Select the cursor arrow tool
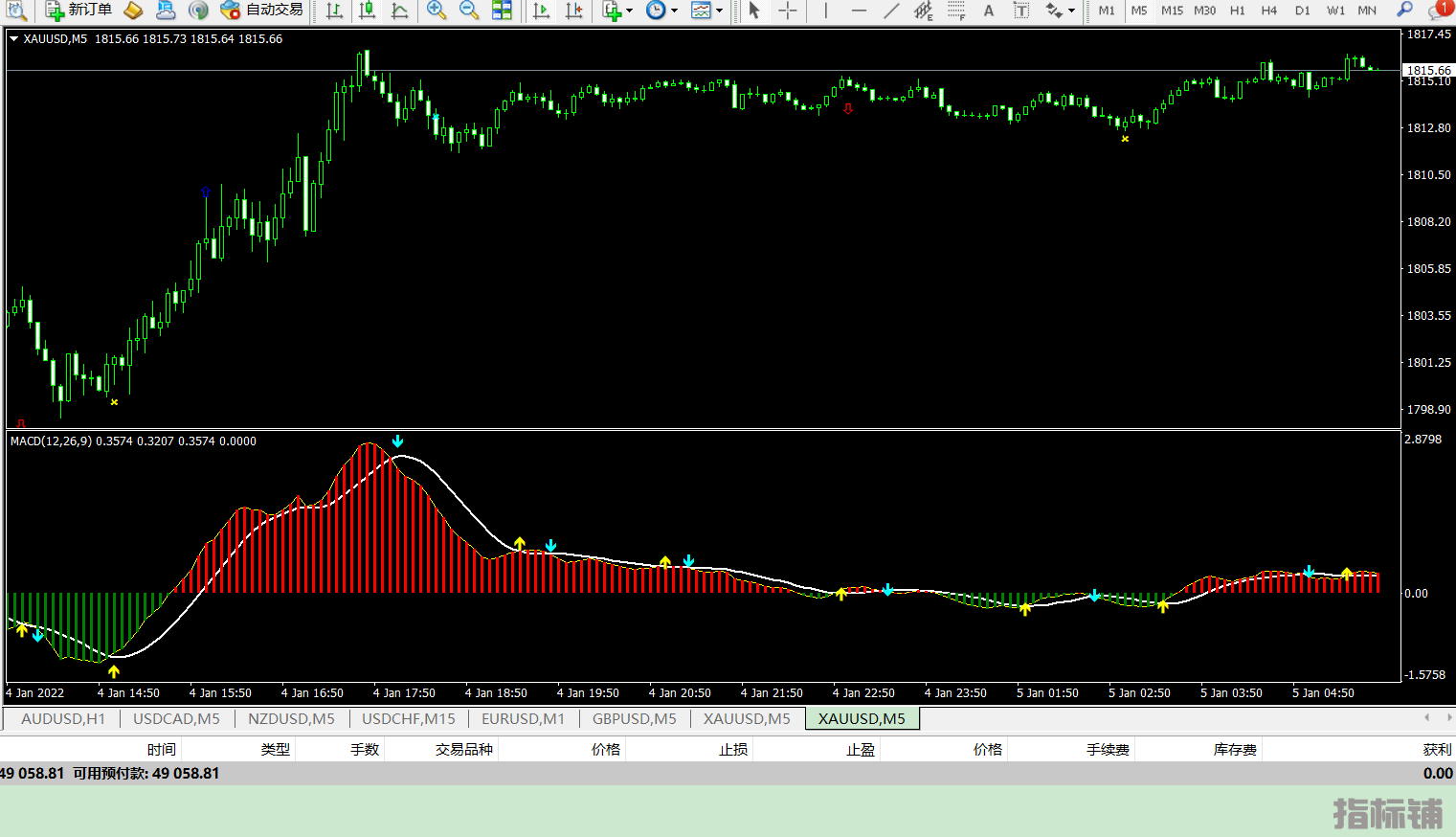 click(x=754, y=11)
